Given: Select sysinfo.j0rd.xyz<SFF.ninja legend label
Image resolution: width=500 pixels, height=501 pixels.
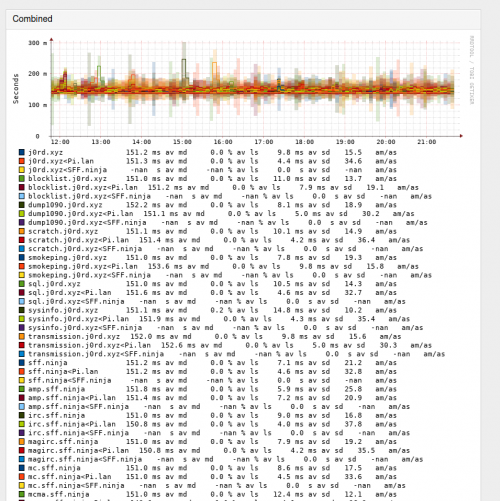Looking at the screenshot, I should click(85, 328).
